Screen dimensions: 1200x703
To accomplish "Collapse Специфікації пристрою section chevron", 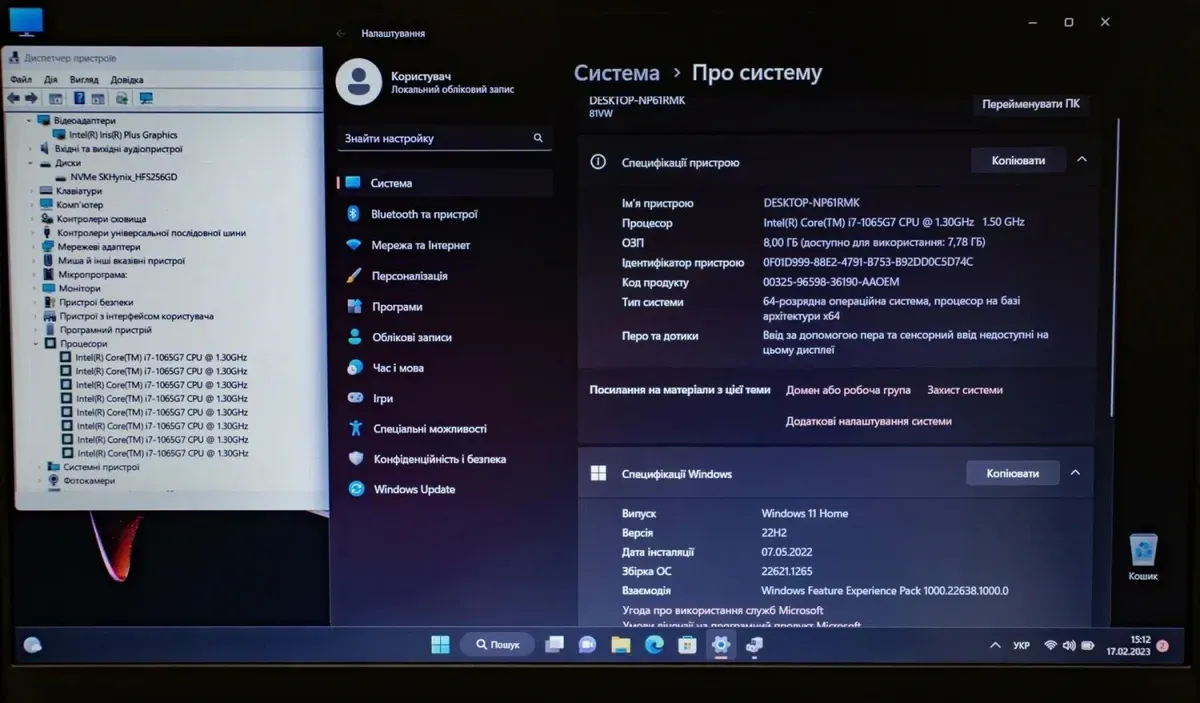I will click(1081, 160).
